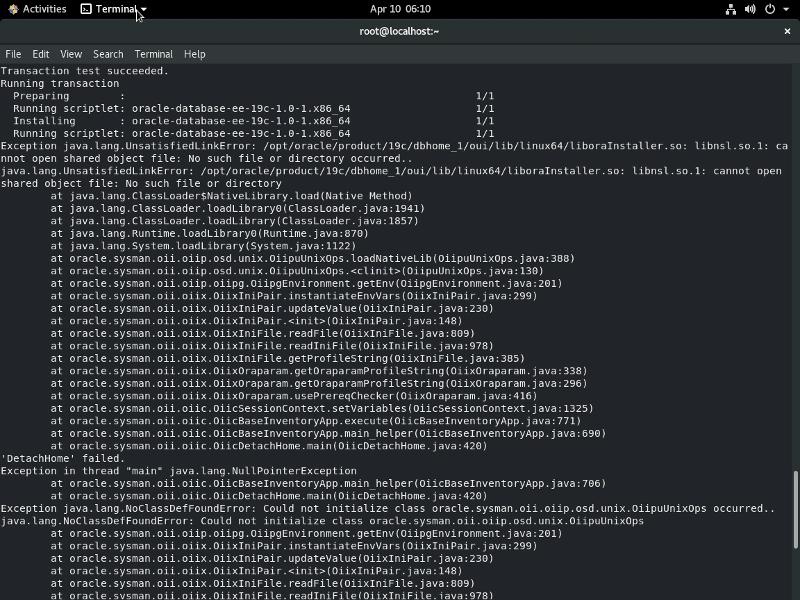Click the network status icon
Image resolution: width=800 pixels, height=600 pixels.
[731, 9]
